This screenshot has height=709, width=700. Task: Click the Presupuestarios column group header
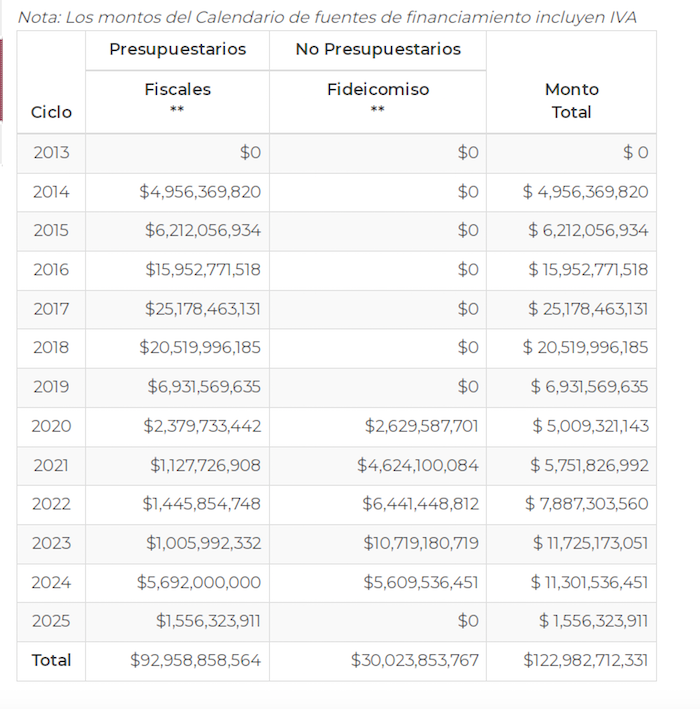177,49
